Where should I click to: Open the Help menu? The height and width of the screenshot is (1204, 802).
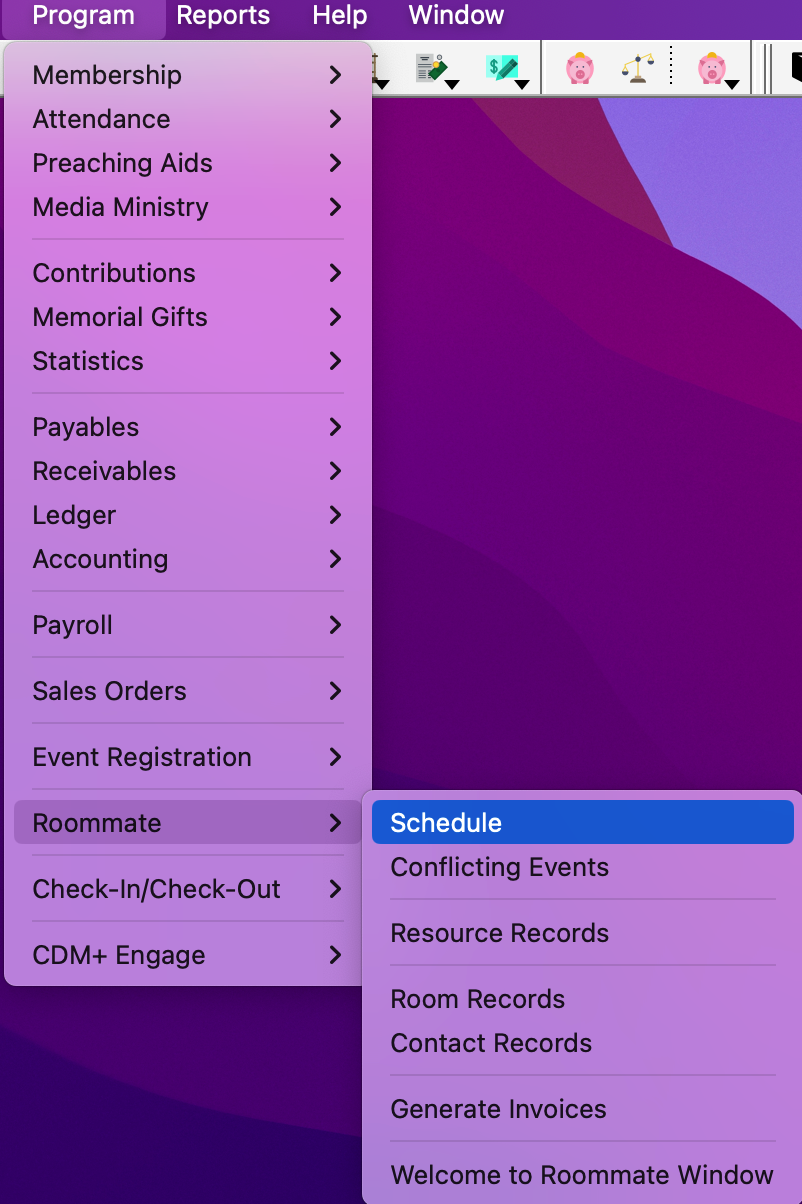click(x=340, y=15)
